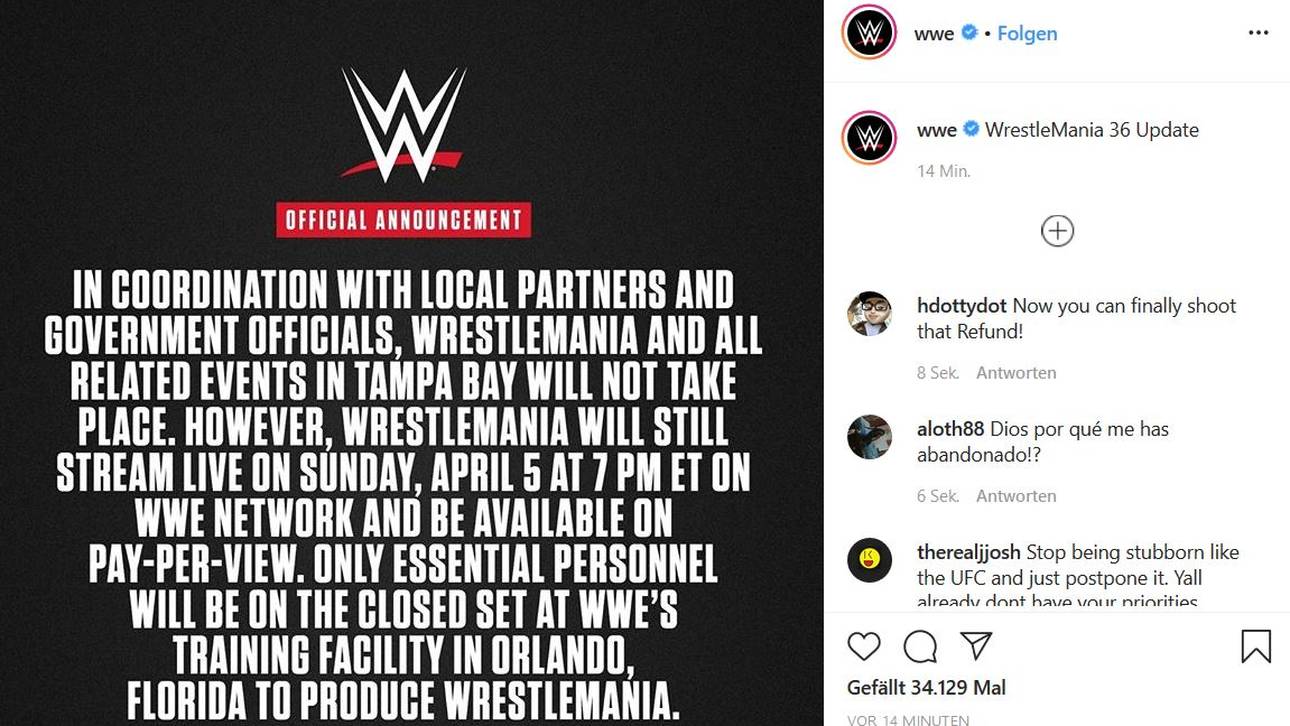Open the WWE profile picture in the header
The image size is (1290, 726).
pos(866,33)
